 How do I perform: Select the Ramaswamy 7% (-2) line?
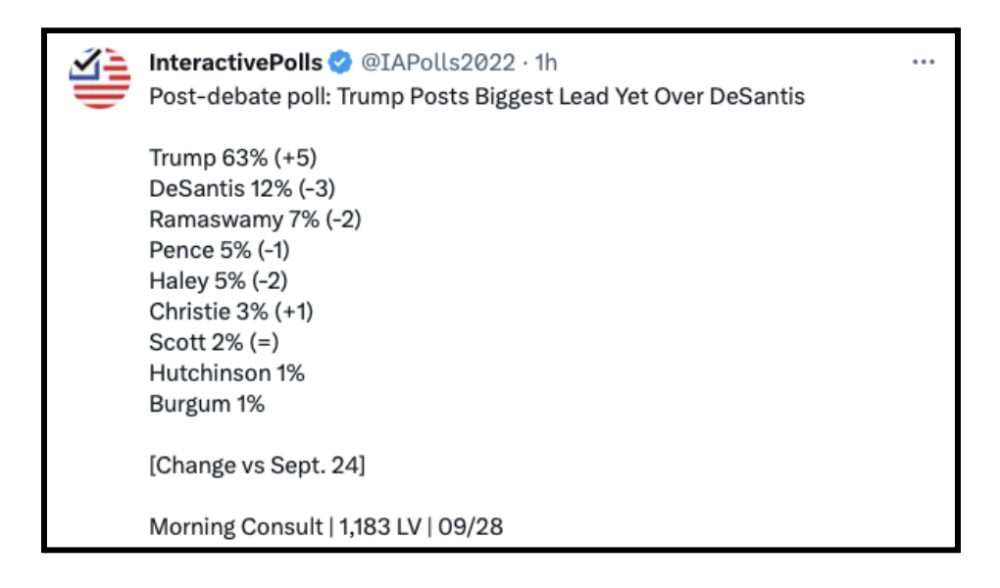pos(255,220)
